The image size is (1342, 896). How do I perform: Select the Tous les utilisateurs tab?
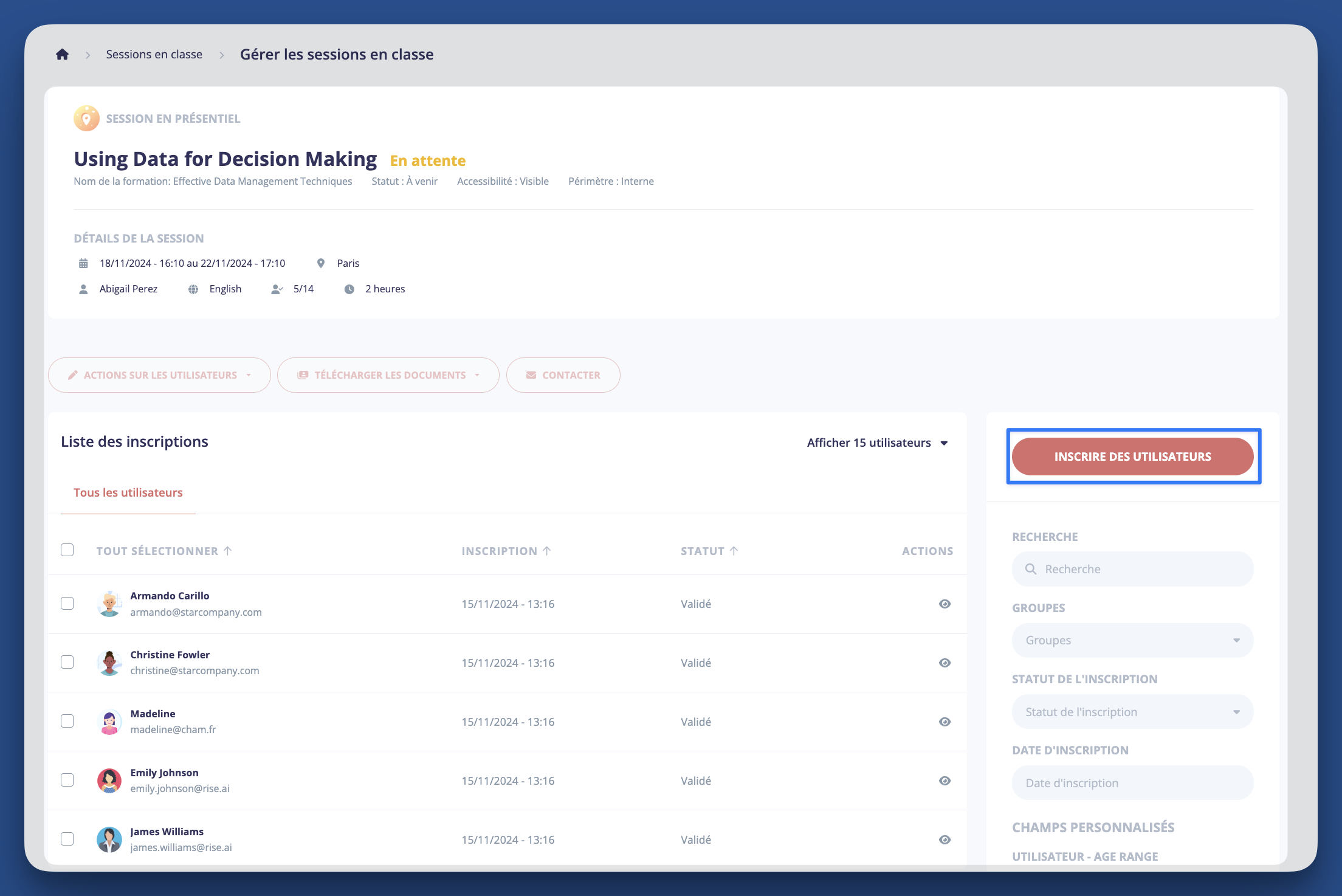[128, 492]
